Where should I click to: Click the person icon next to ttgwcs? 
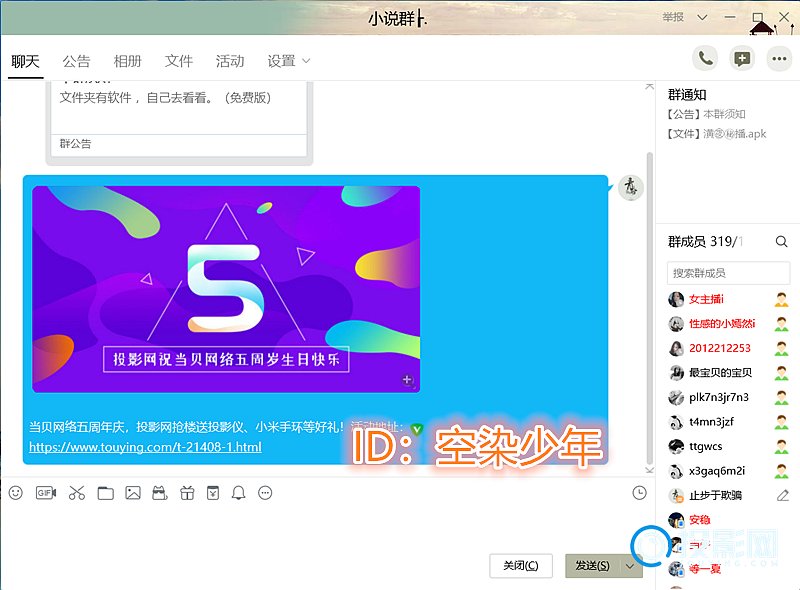coord(781,446)
